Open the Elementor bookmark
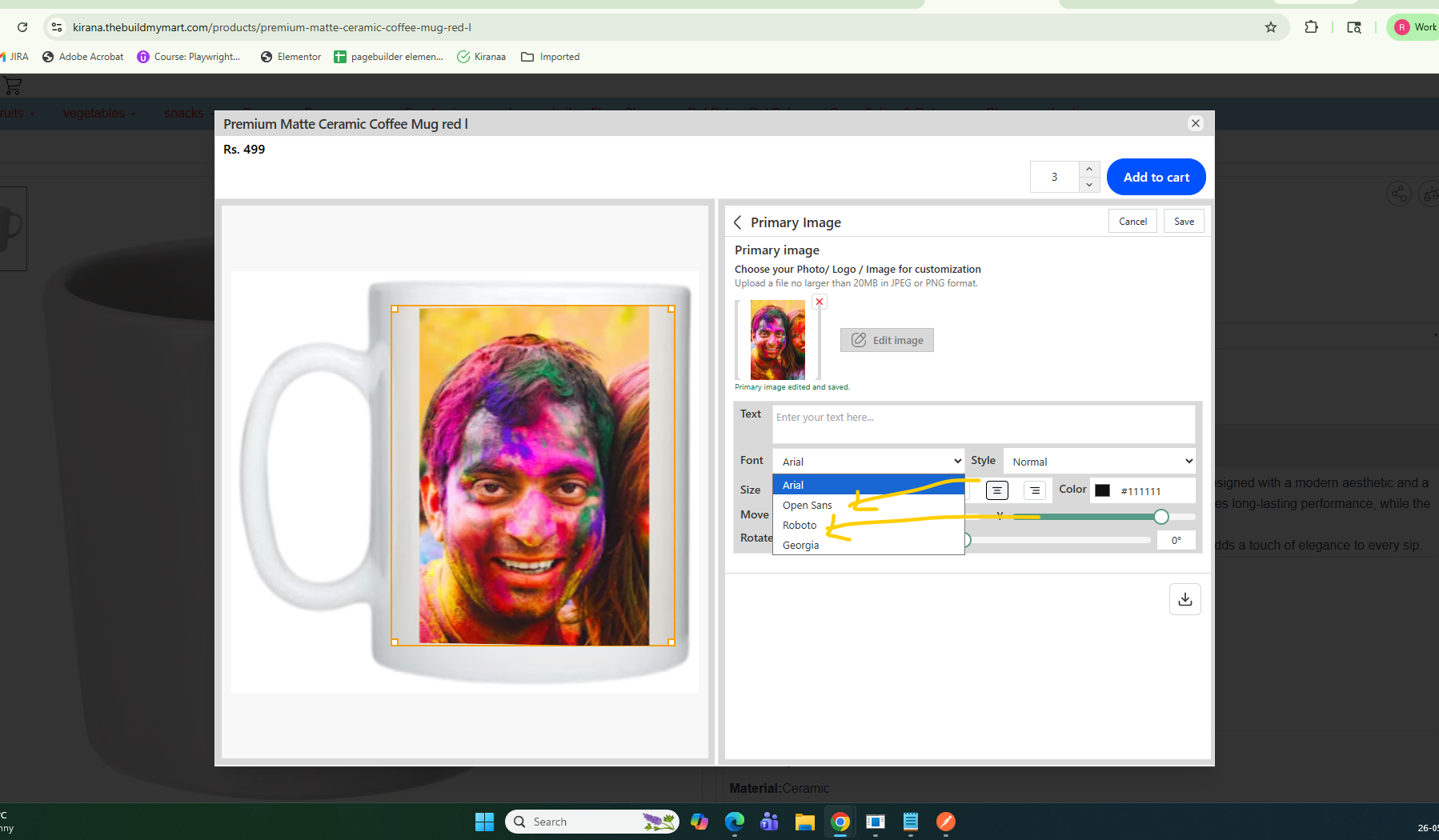Image resolution: width=1439 pixels, height=840 pixels. point(291,57)
